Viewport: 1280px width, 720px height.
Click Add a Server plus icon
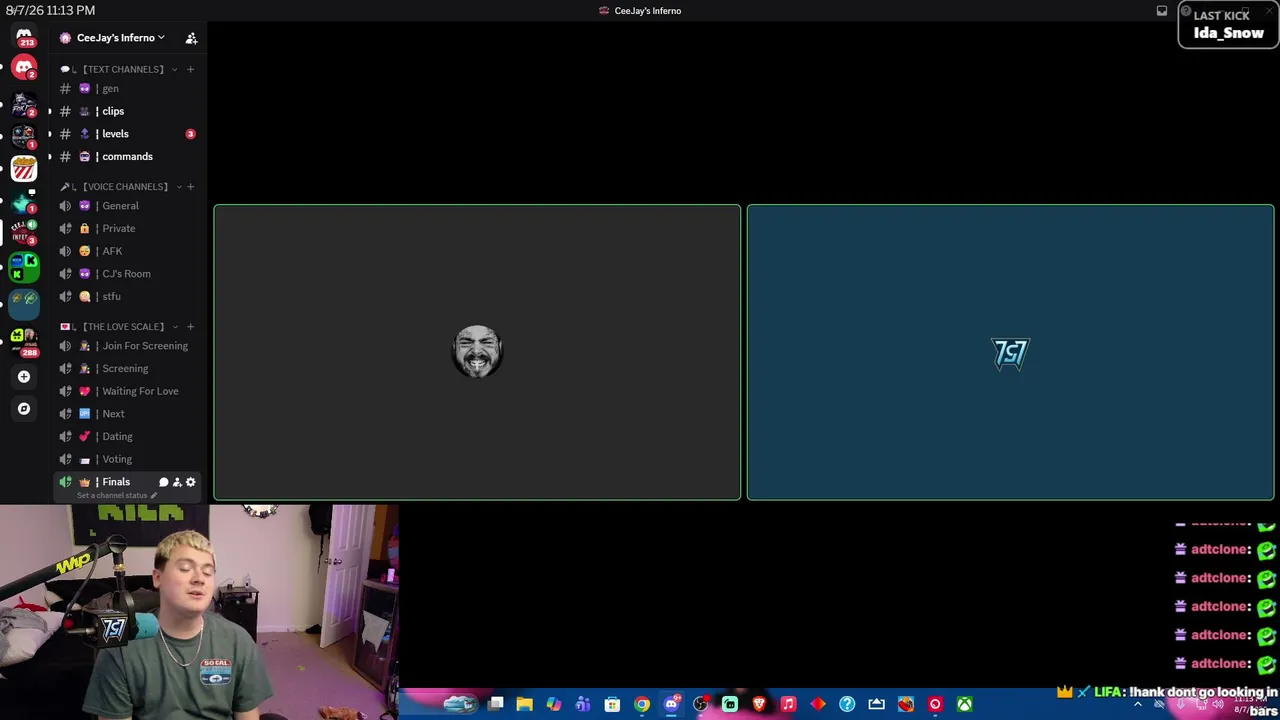24,377
